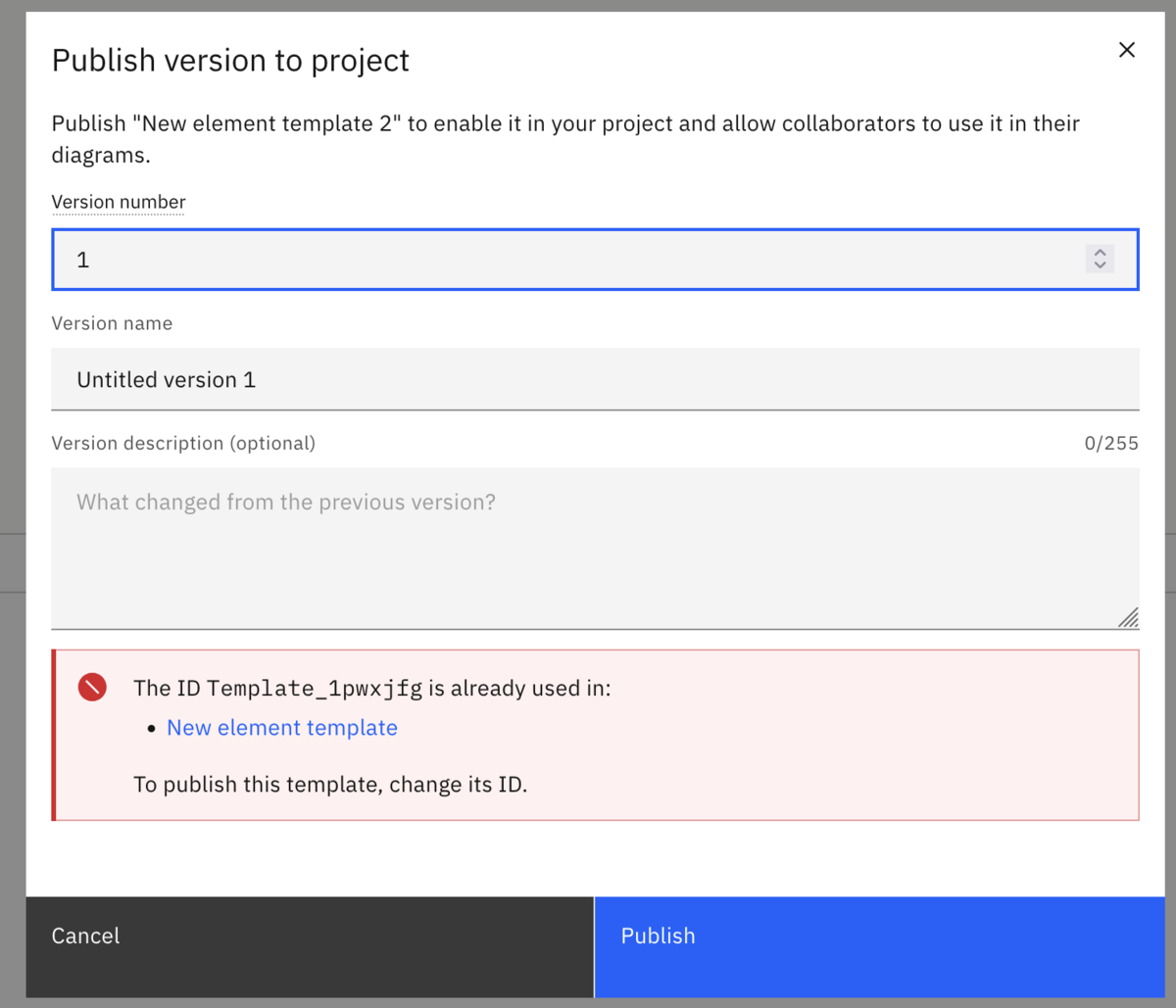Viewport: 1176px width, 1008px height.
Task: Select the Version number input showing 1
Action: (392, 259)
